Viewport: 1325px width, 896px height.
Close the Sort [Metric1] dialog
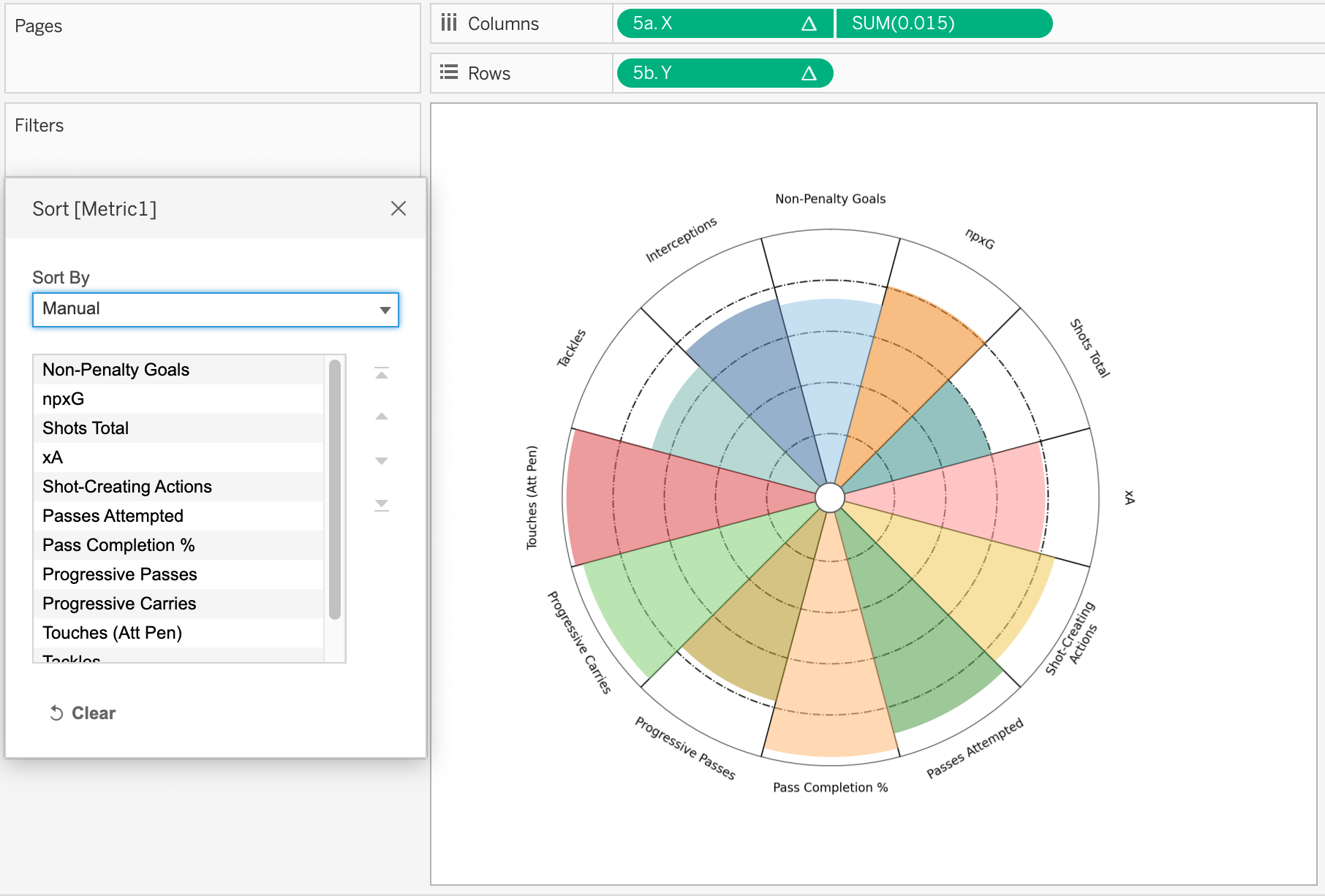pyautogui.click(x=398, y=209)
